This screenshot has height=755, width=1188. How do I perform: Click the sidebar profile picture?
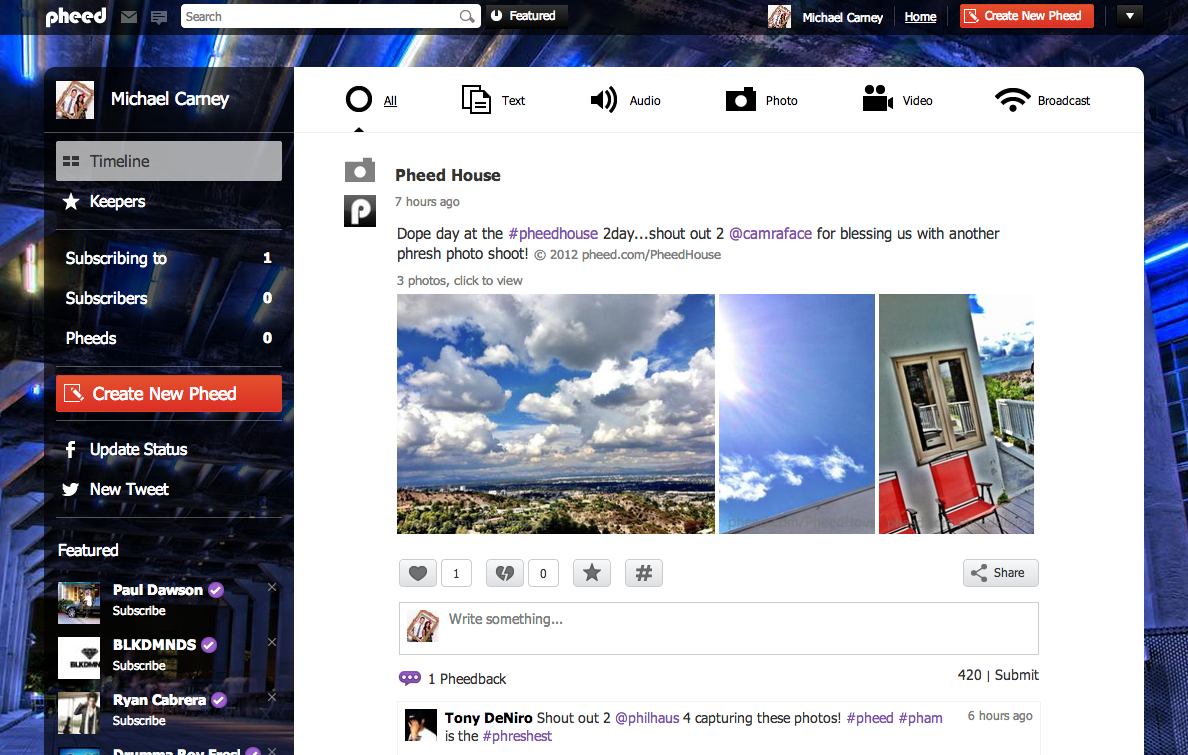tap(75, 100)
